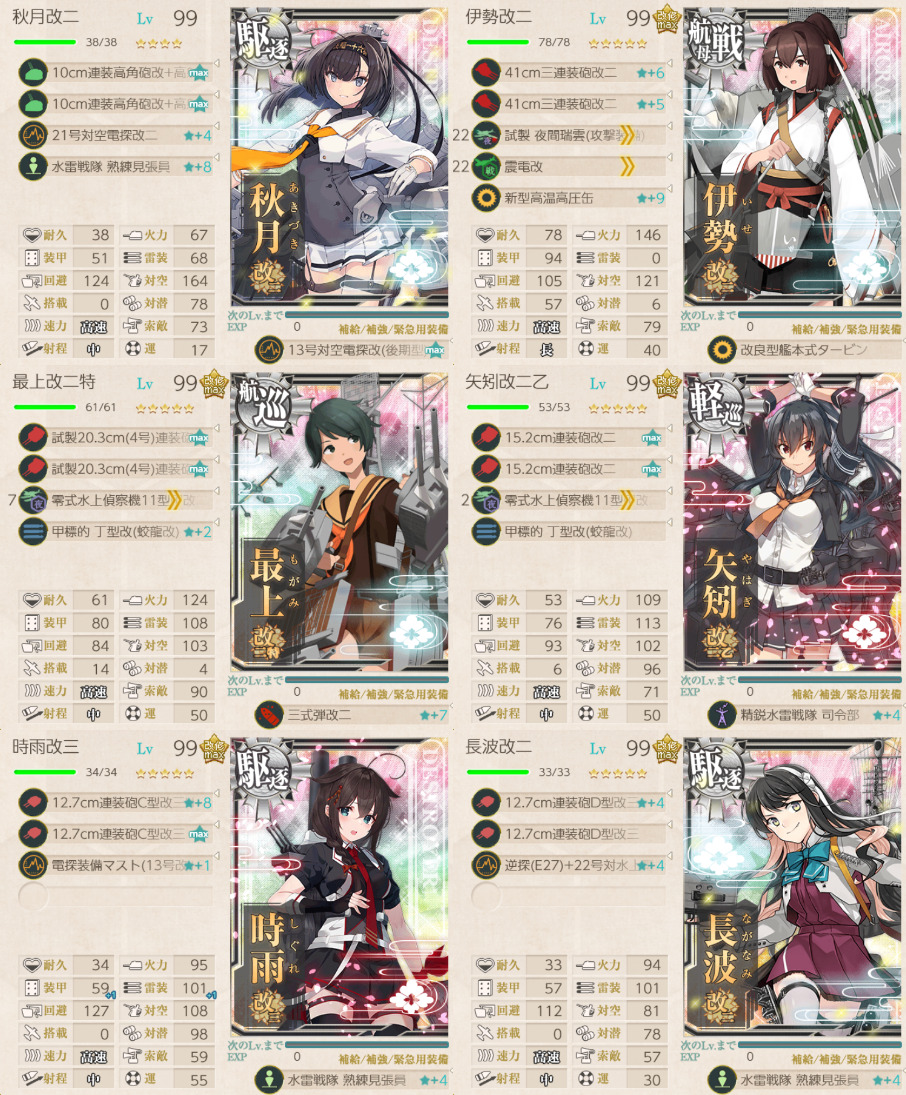Click the turbine icon beside 改良型艦本式タービン

(722, 350)
